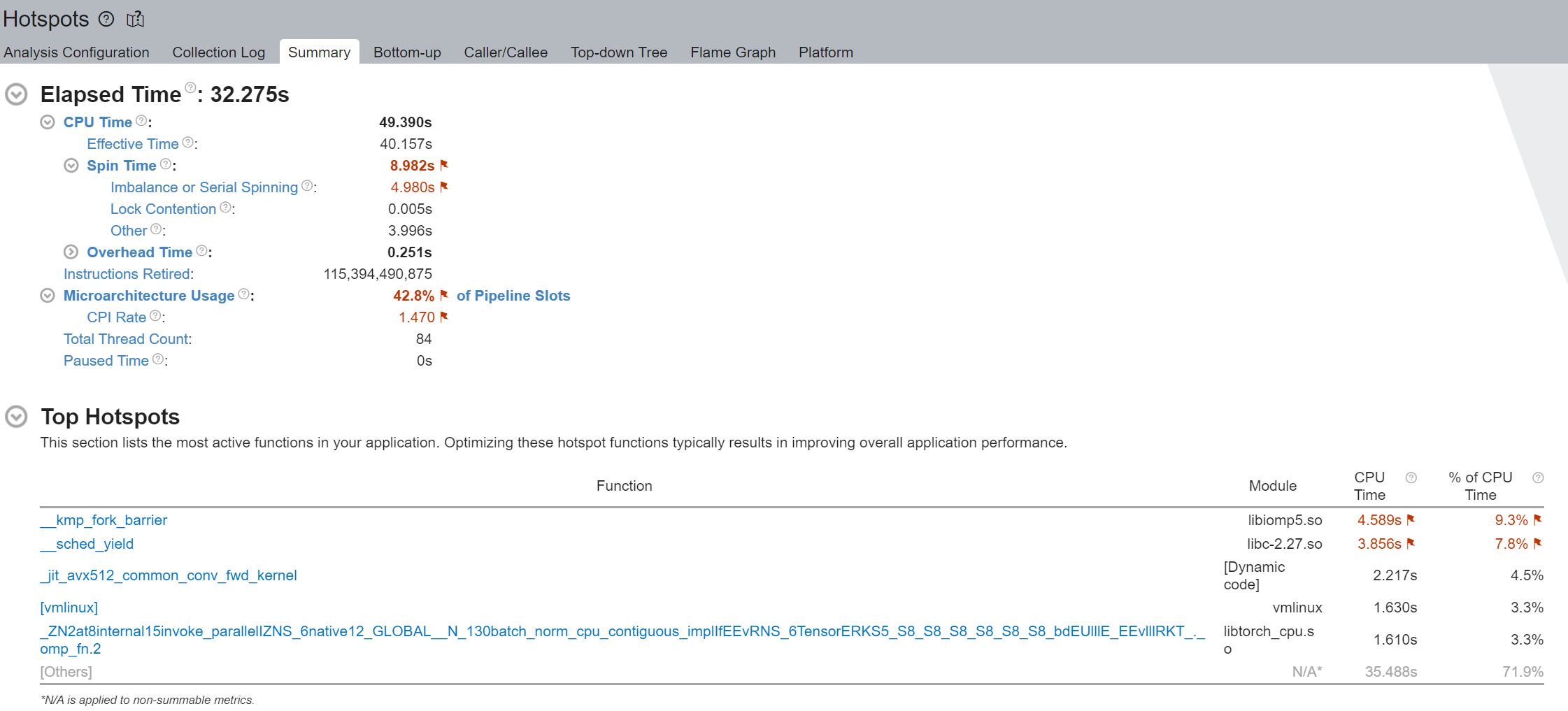Click the _jit_avx512_common_conv_fwd_kernel function link

pyautogui.click(x=169, y=575)
